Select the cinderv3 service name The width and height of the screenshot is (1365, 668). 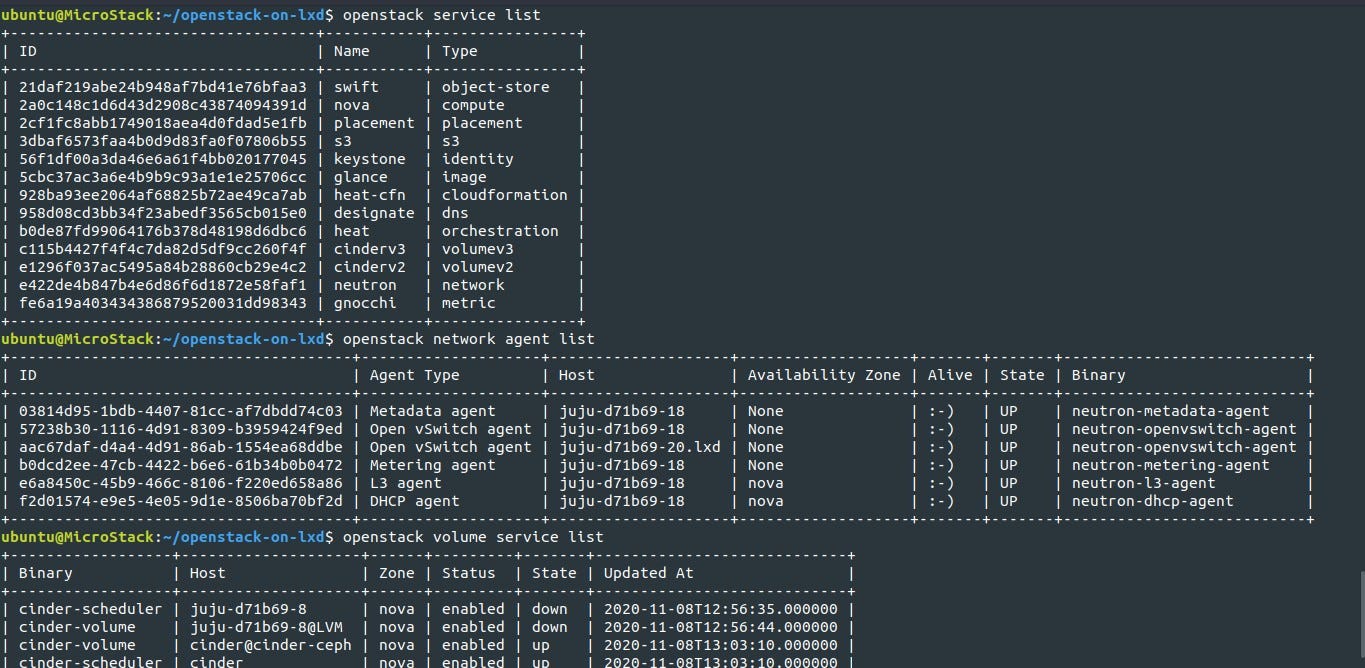coord(370,249)
